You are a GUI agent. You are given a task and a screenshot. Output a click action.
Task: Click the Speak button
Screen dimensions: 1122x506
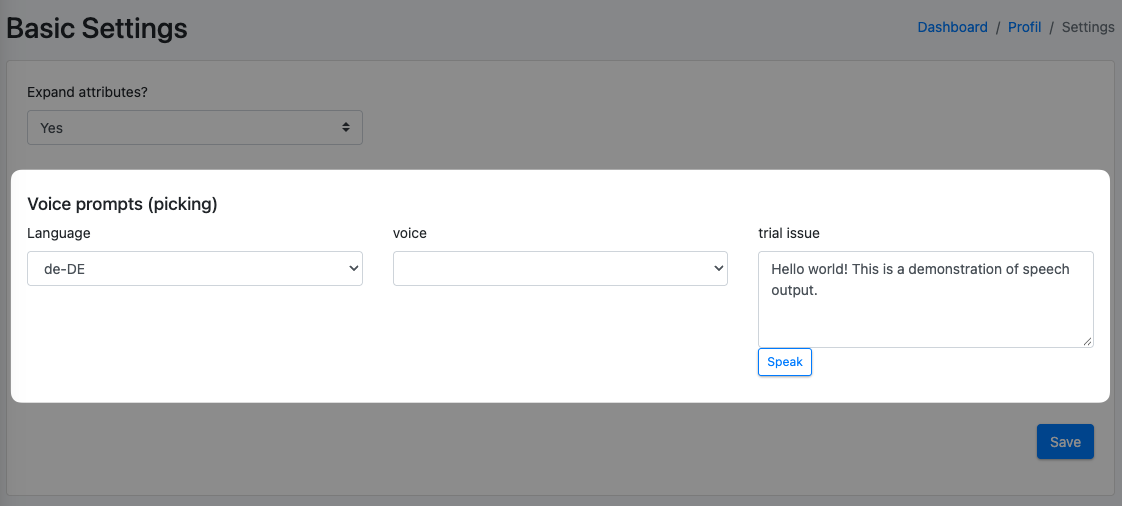click(785, 362)
